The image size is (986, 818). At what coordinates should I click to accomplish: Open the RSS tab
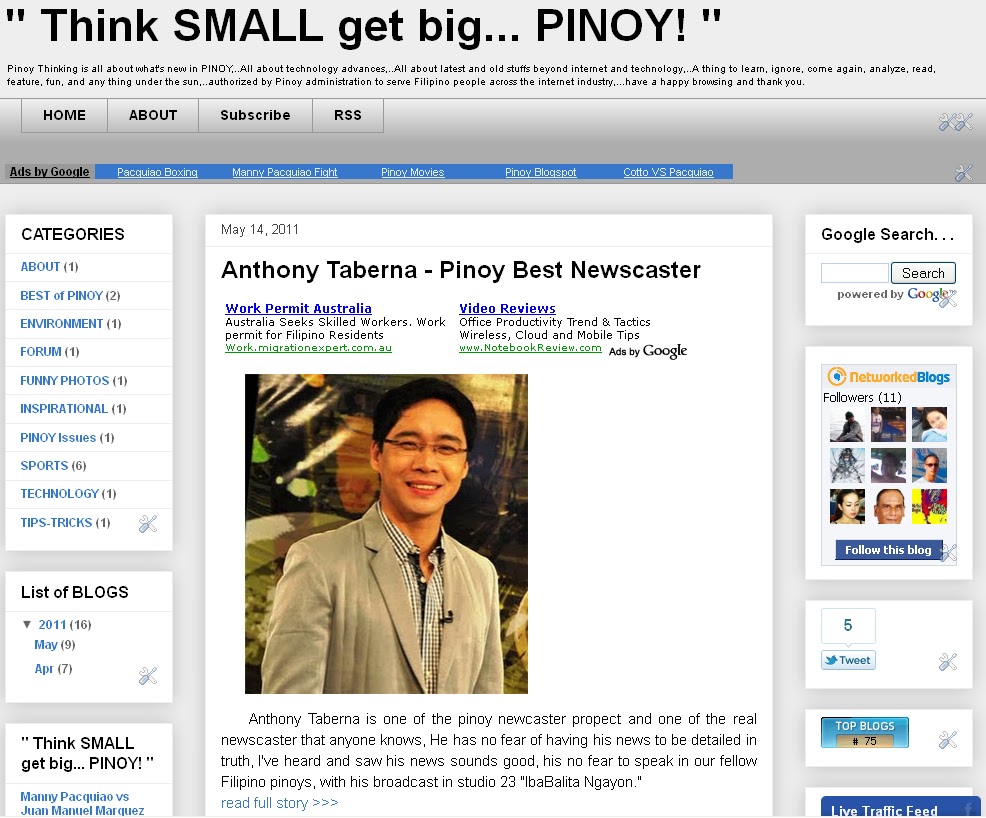tap(347, 115)
